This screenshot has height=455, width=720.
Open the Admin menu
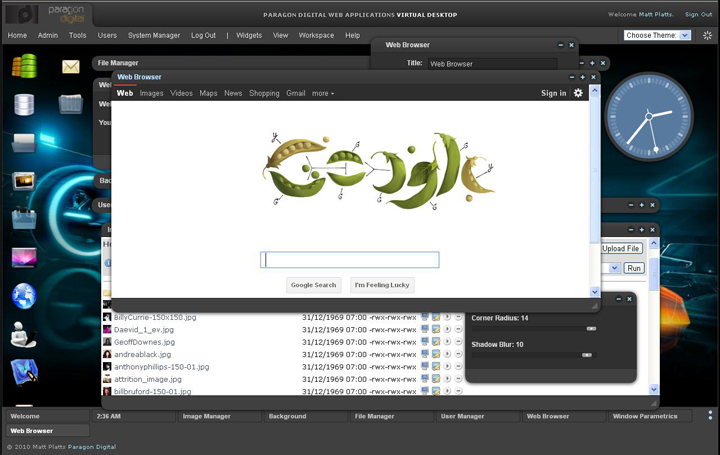tap(48, 35)
